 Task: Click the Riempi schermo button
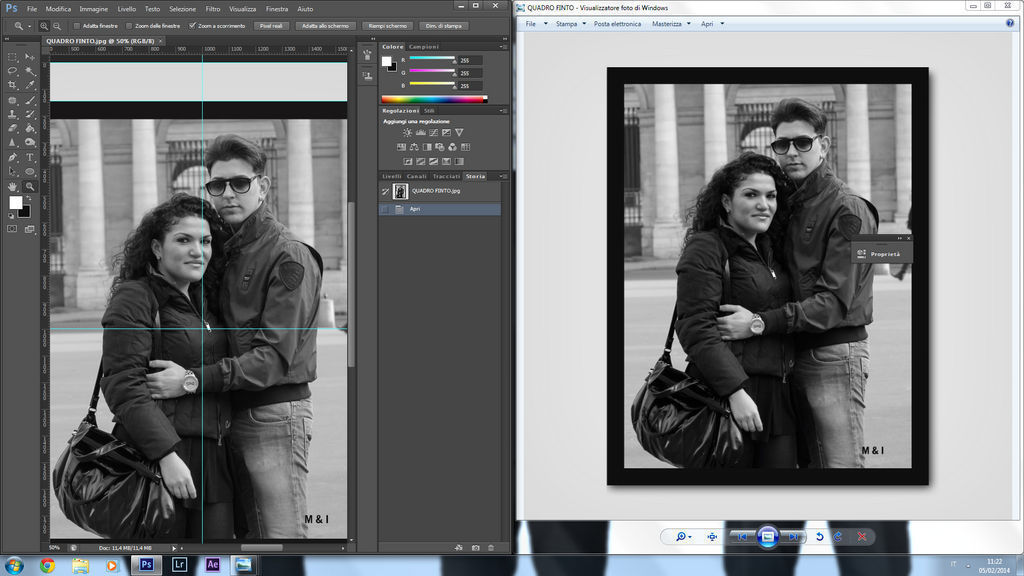[x=387, y=26]
